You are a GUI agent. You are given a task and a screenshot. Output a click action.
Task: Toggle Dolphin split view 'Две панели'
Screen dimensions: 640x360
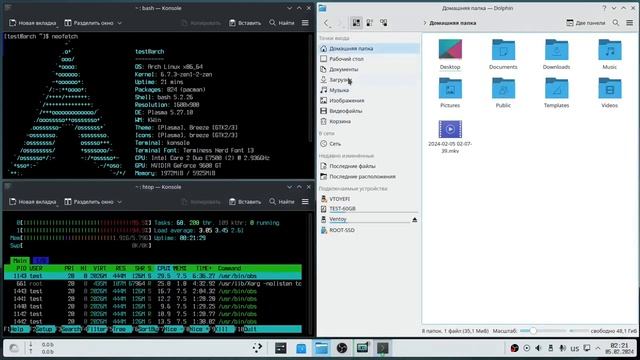tap(586, 23)
